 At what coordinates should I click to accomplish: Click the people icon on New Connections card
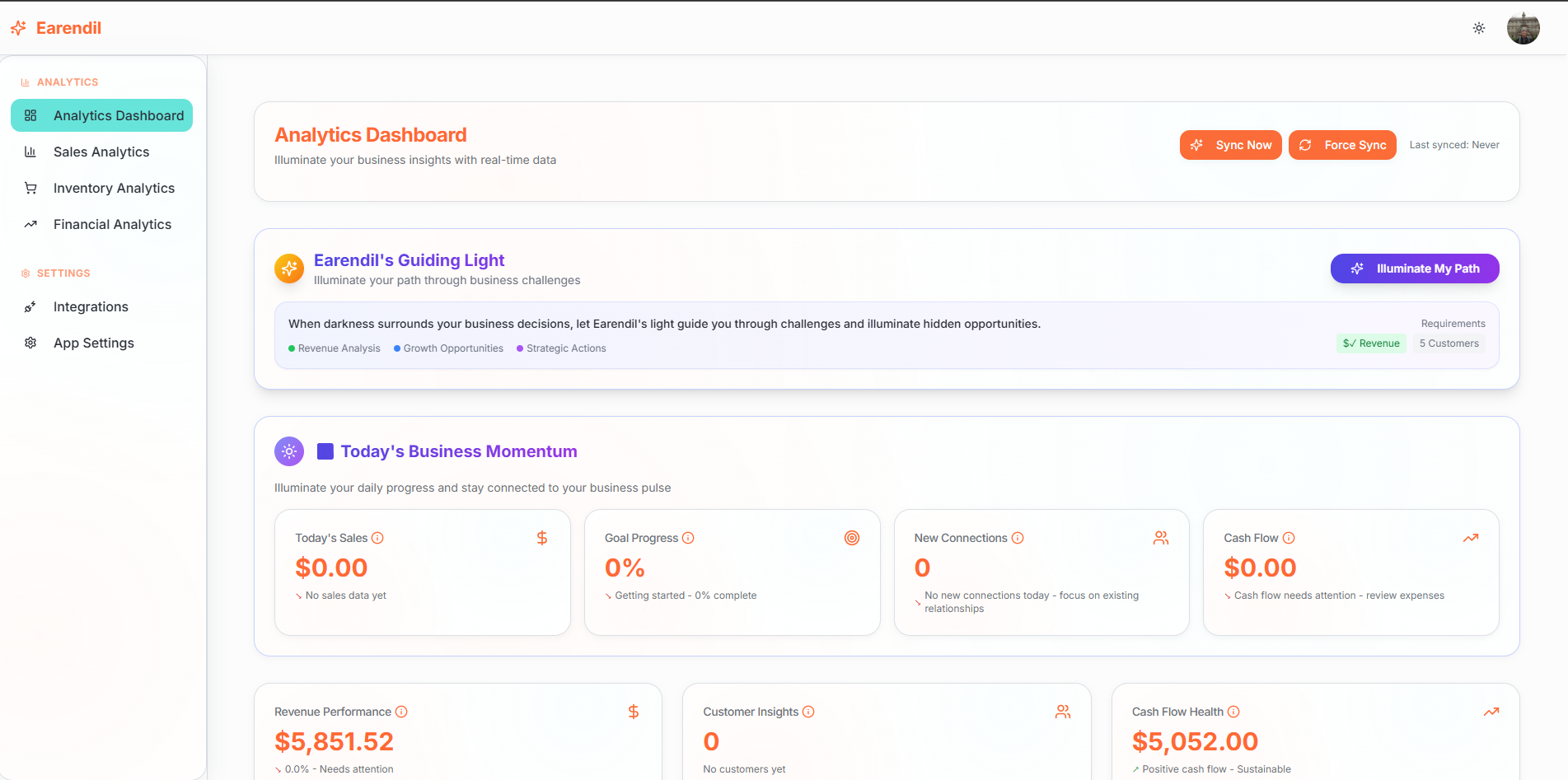coord(1161,537)
